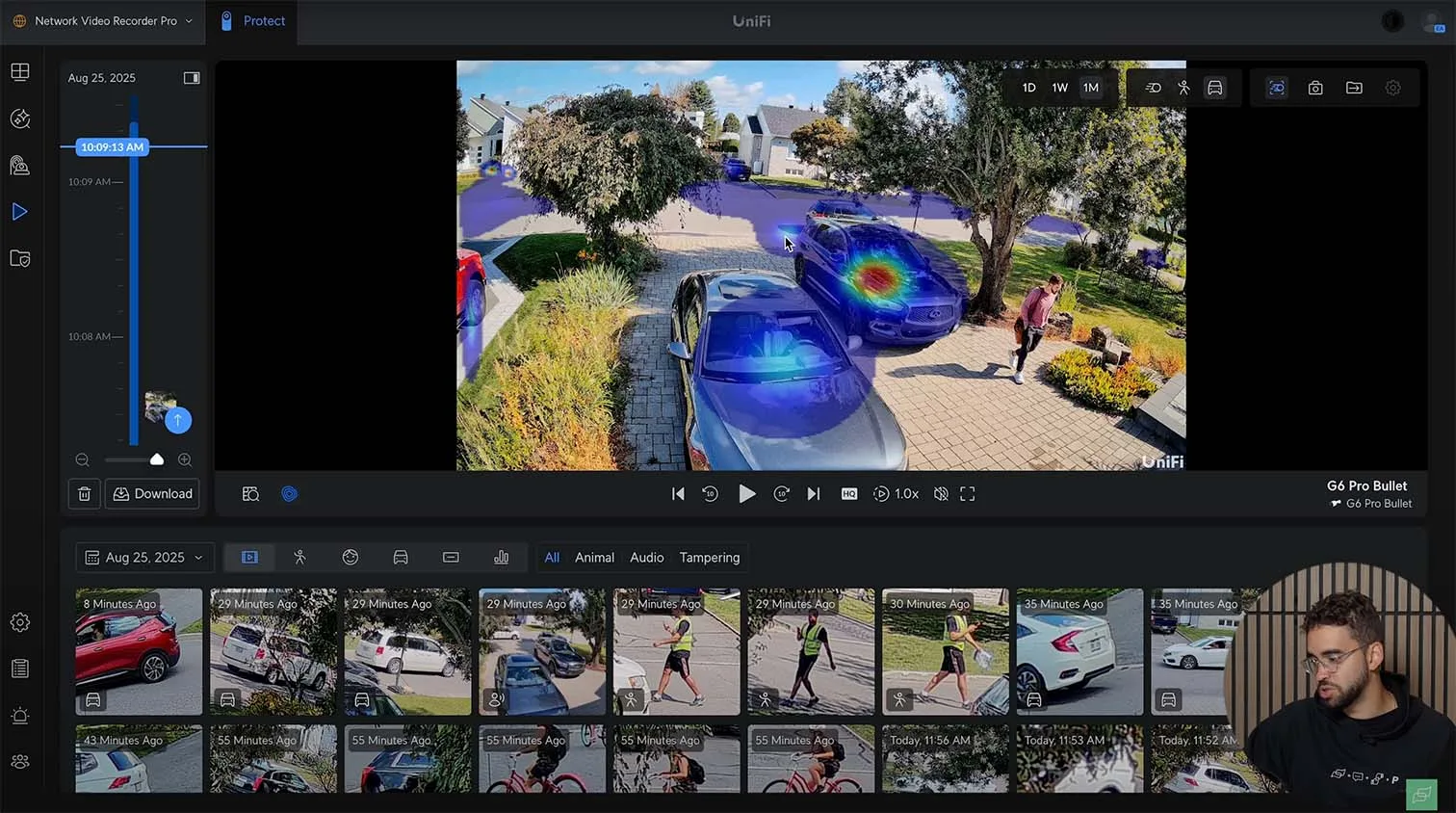Toggle the motion heatmap filter icon
This screenshot has width=1456, height=813.
tap(1153, 88)
